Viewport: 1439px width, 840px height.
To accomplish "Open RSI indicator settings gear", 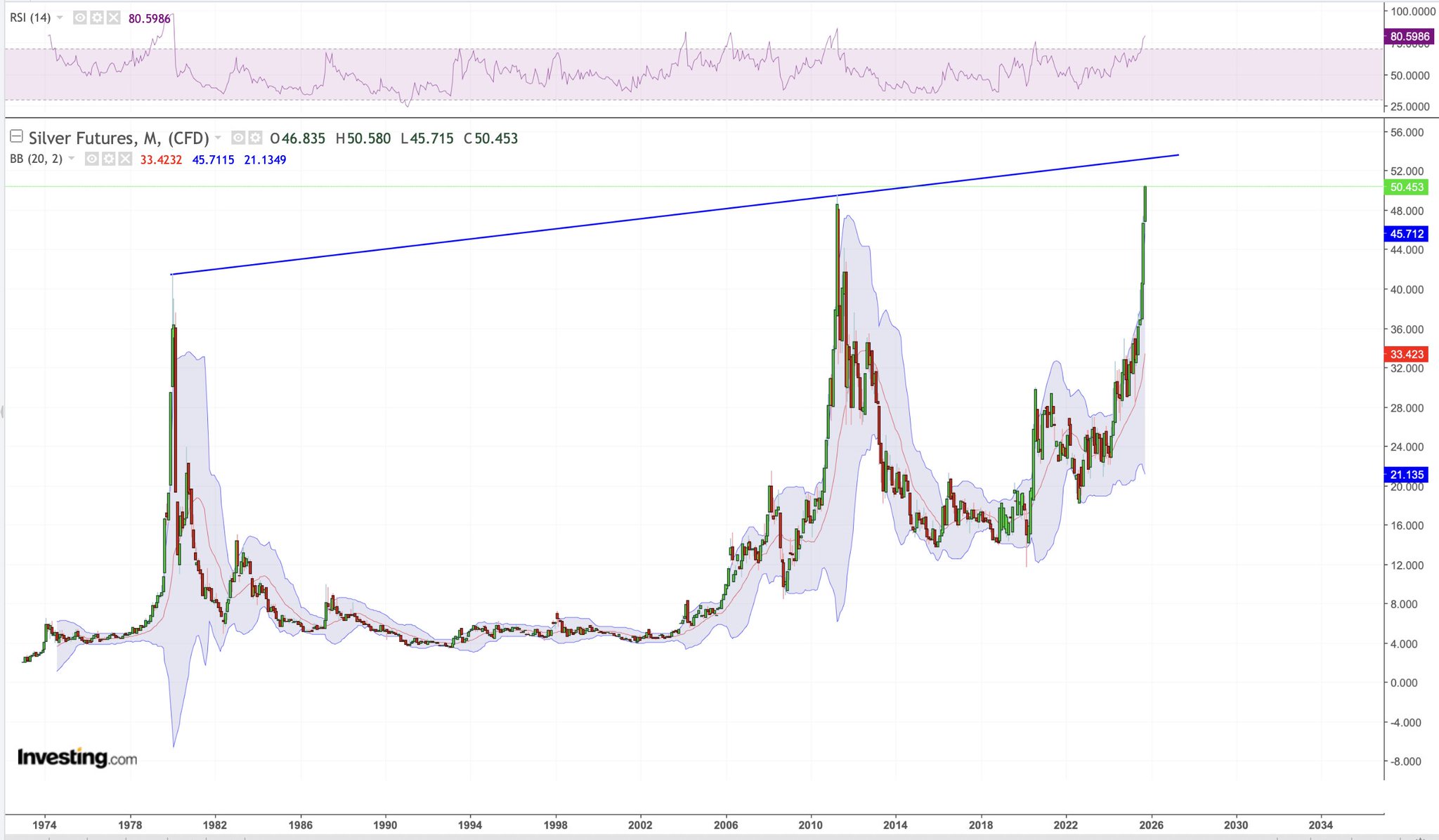I will tap(97, 18).
